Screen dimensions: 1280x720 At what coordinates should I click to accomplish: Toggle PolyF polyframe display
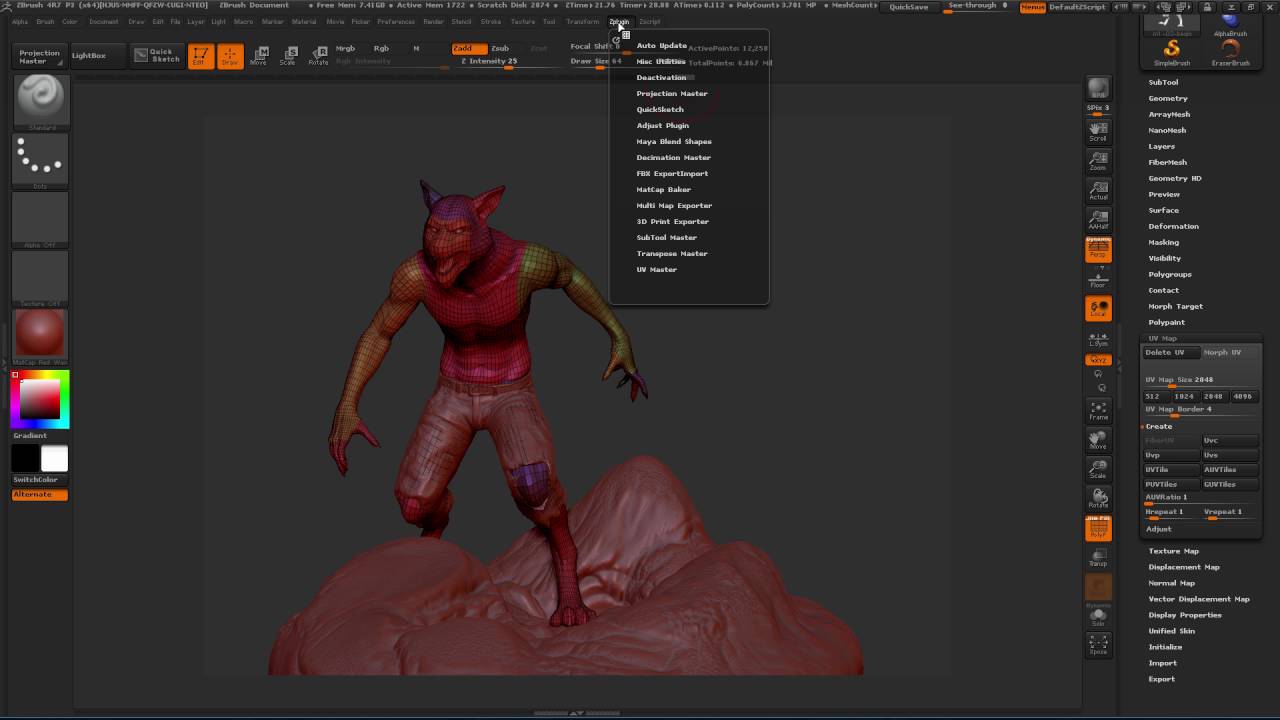(1098, 529)
